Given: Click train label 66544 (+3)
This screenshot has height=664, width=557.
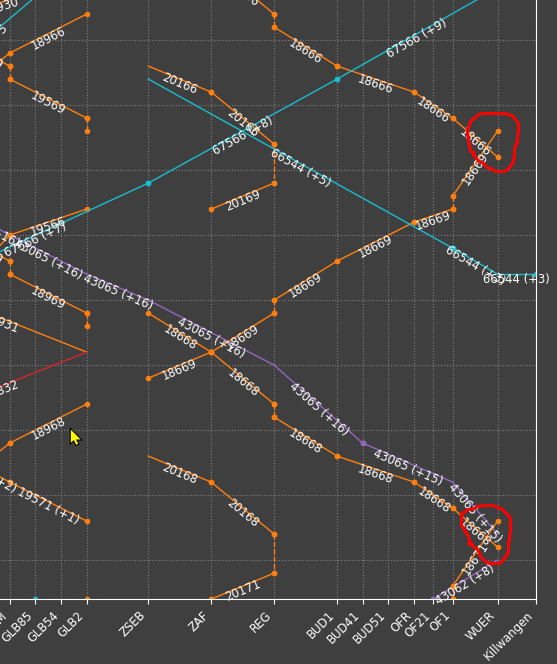Looking at the screenshot, I should click(x=516, y=279).
